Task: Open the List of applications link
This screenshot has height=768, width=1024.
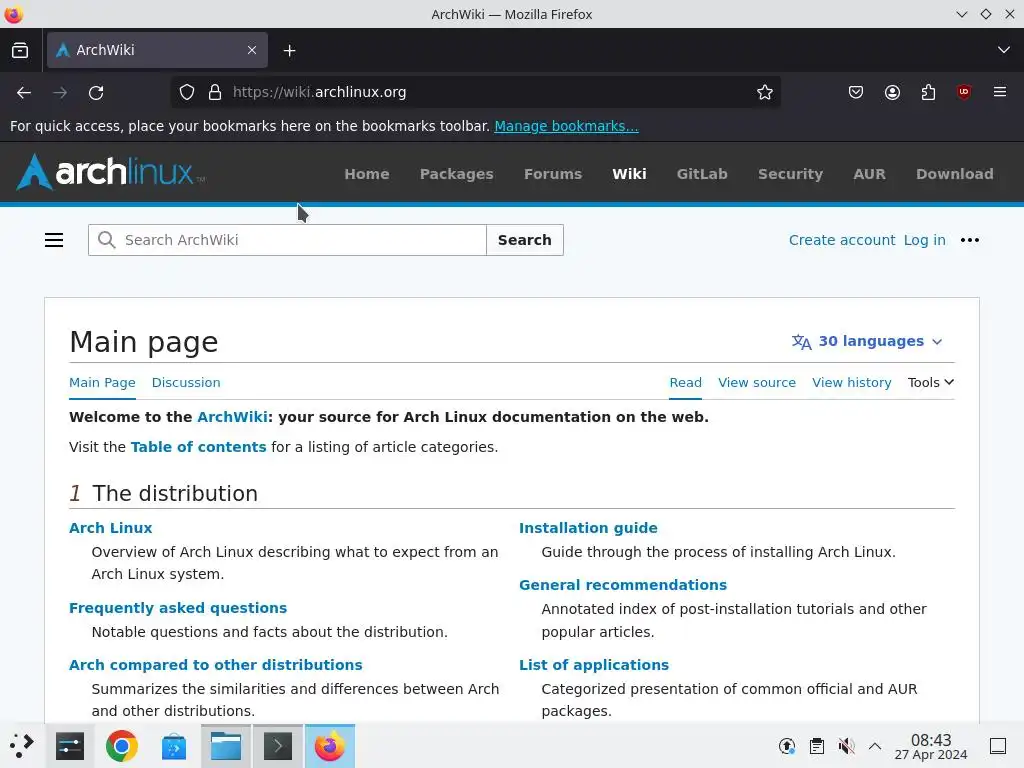Action: pyautogui.click(x=594, y=665)
